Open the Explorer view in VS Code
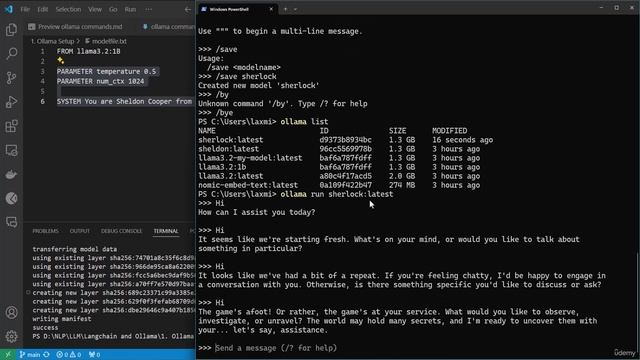 [11, 29]
